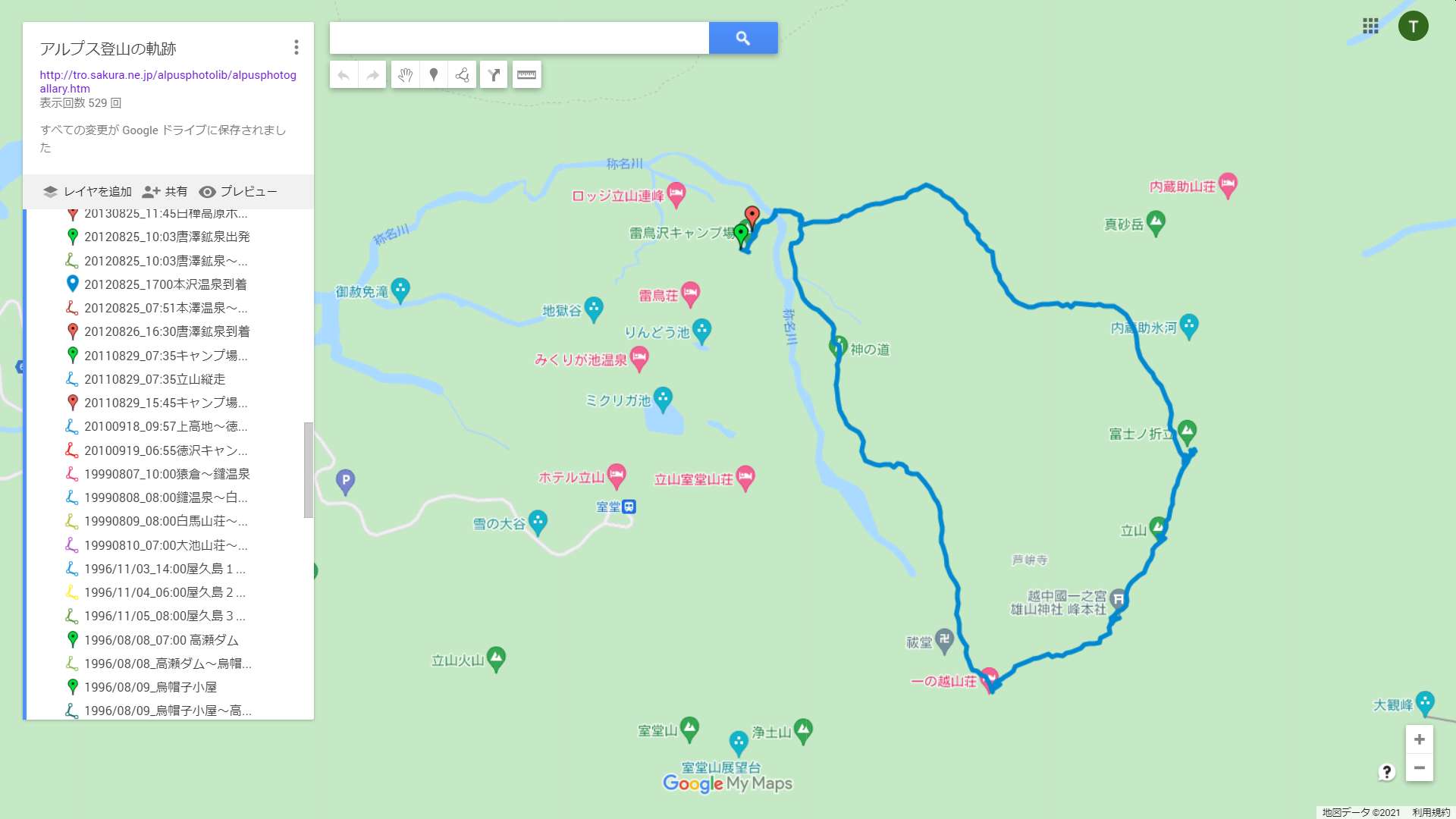Open the map options three-dot menu
1456x819 pixels.
pyautogui.click(x=297, y=48)
